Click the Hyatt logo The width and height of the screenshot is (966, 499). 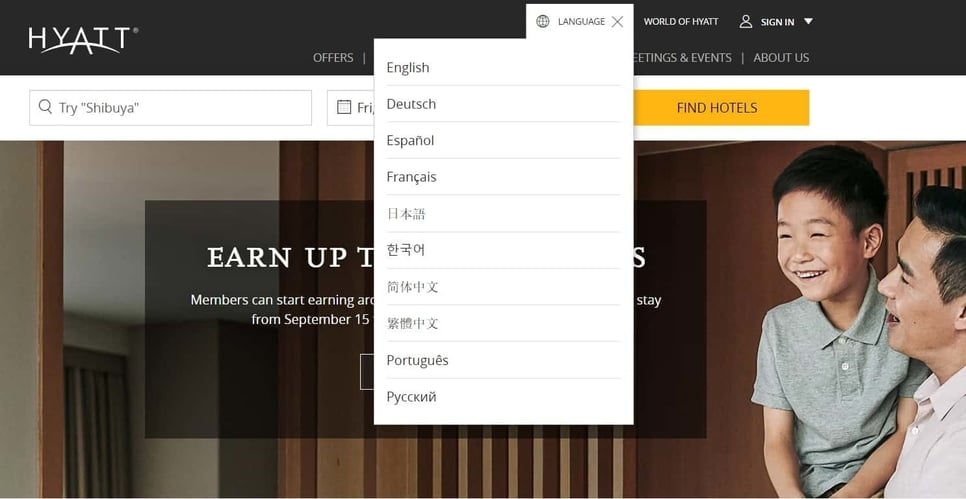83,40
